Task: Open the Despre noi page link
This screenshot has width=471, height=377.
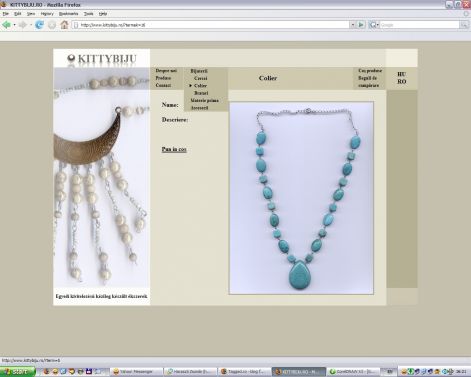Action: 166,71
